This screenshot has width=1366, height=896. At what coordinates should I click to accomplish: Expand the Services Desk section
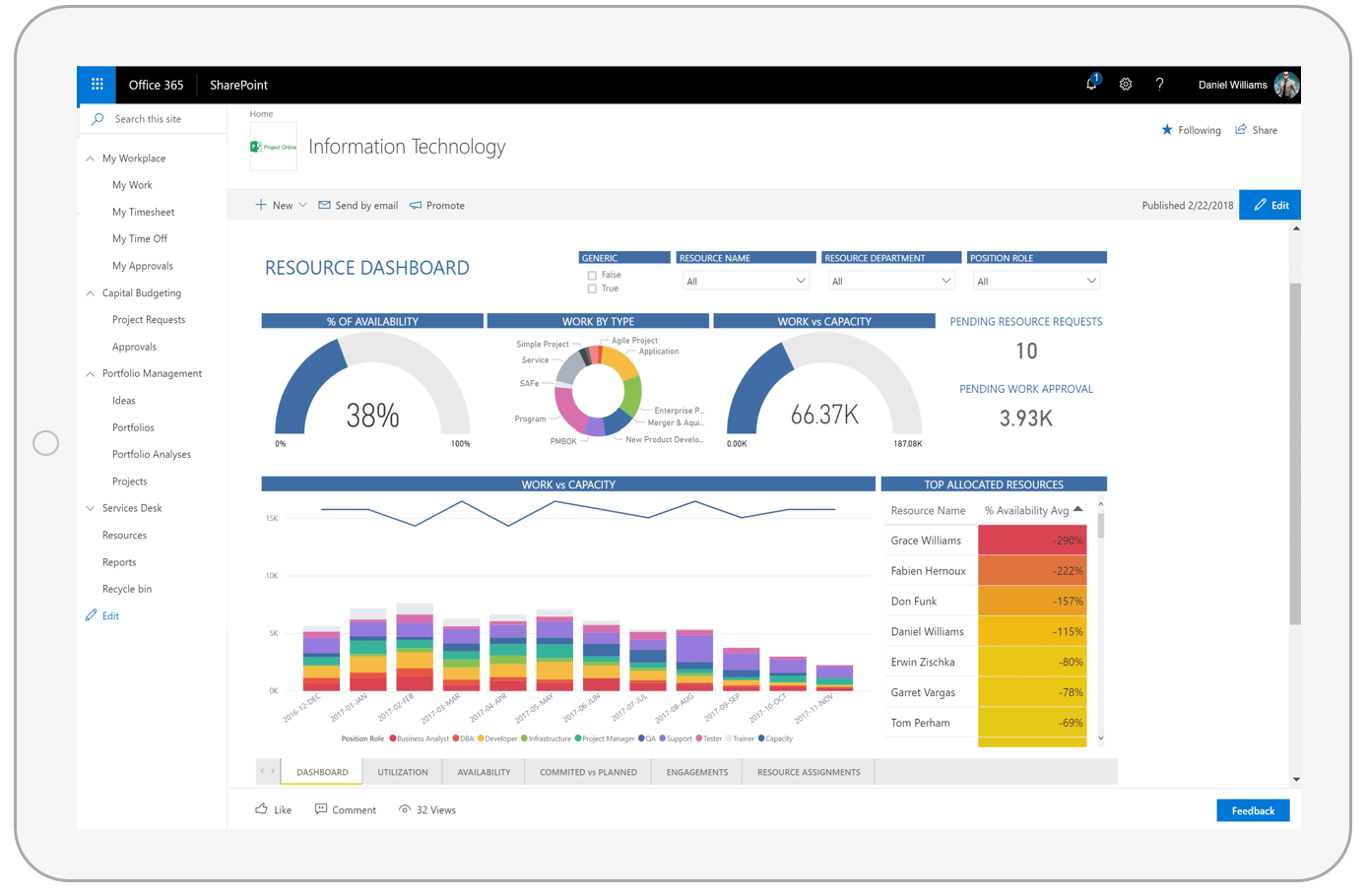(91, 508)
